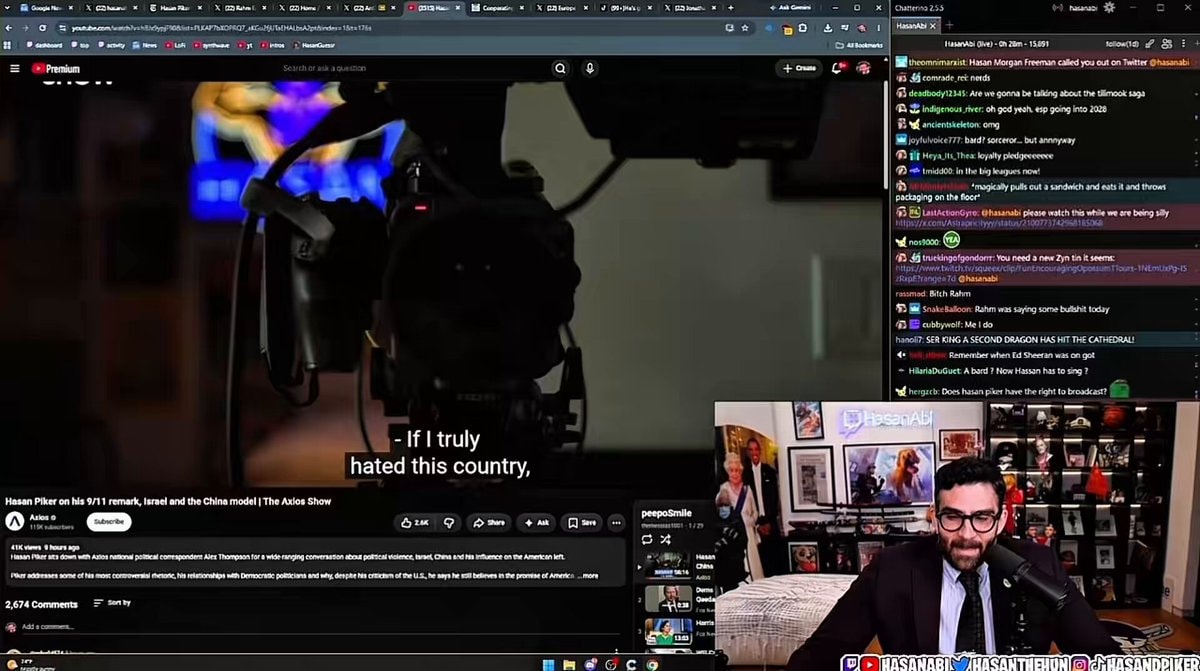Open Windows Start menu
Screen dimensions: 1200x671
pos(548,664)
